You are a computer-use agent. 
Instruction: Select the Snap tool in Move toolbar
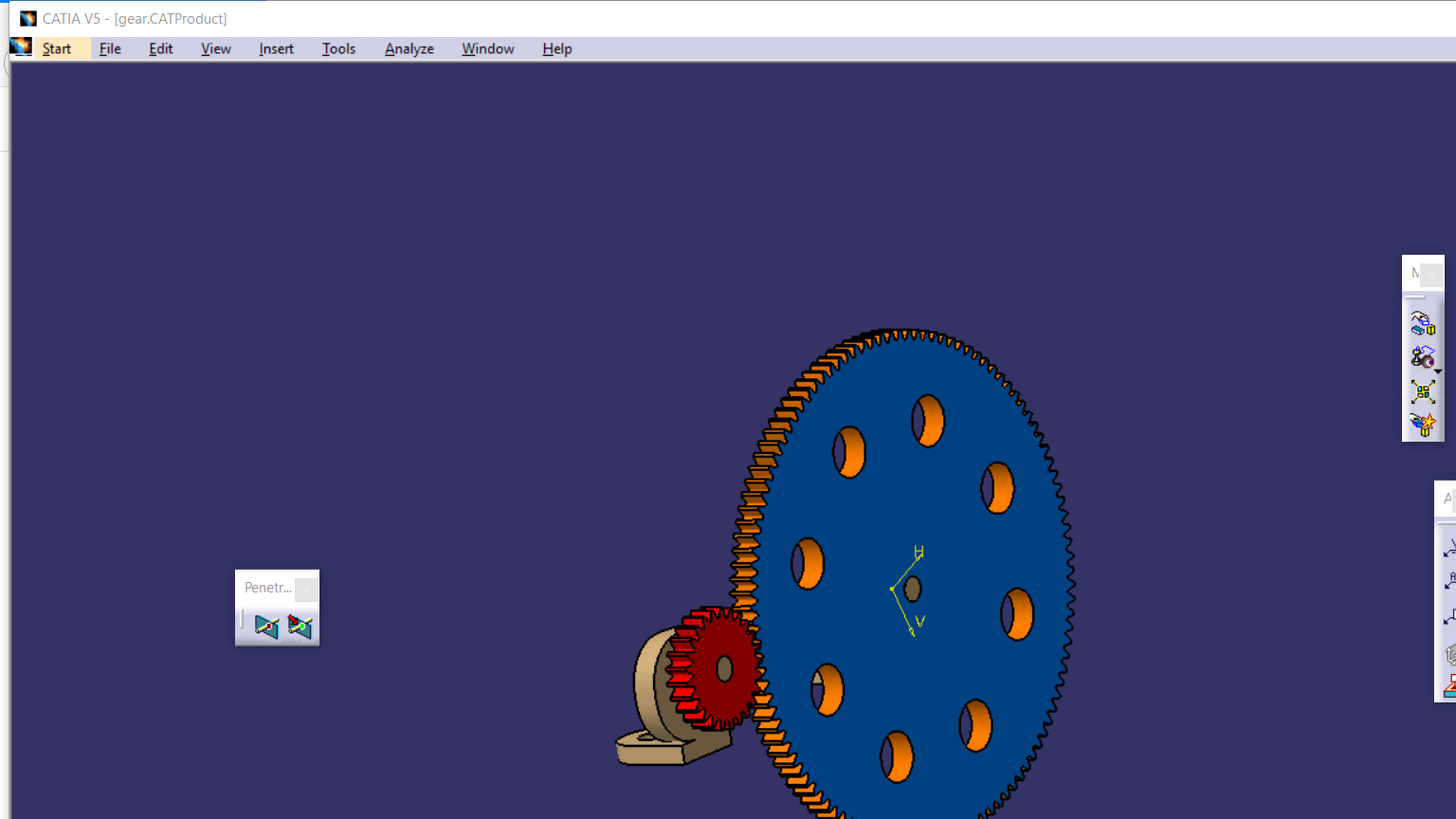coord(1422,357)
